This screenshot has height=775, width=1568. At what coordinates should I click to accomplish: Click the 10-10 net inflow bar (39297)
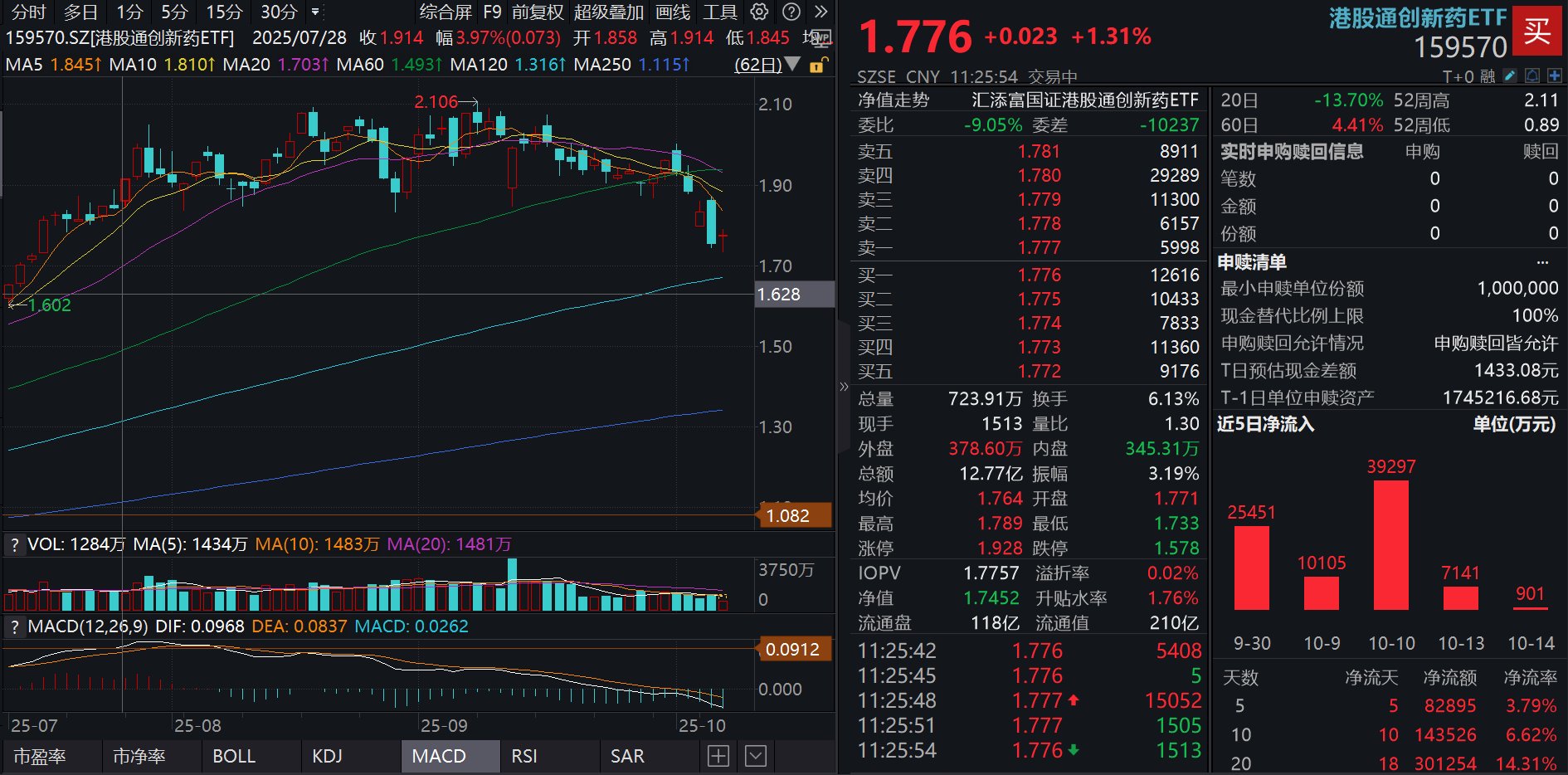point(1391,548)
